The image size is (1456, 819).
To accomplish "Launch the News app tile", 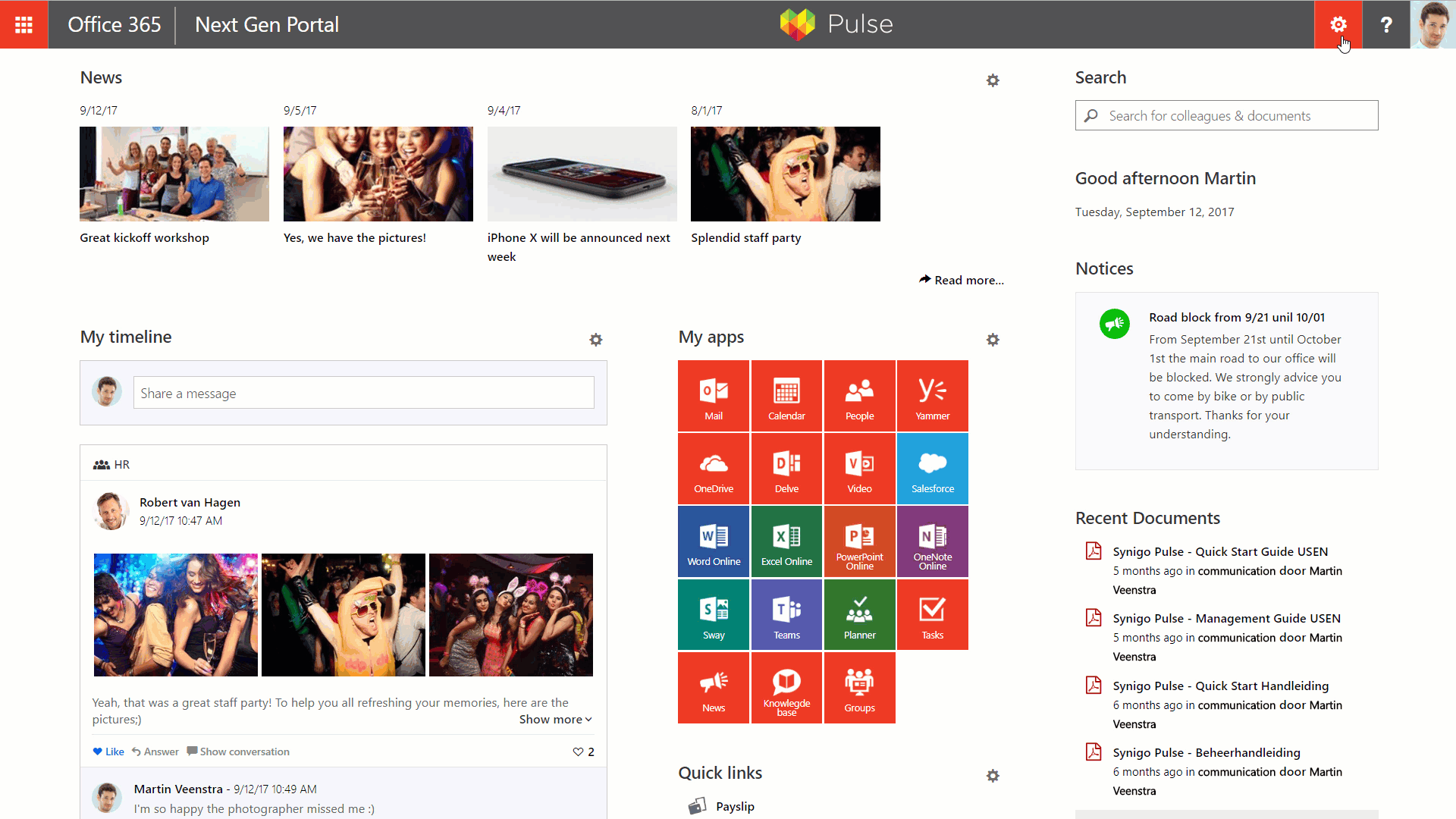I will pos(714,688).
